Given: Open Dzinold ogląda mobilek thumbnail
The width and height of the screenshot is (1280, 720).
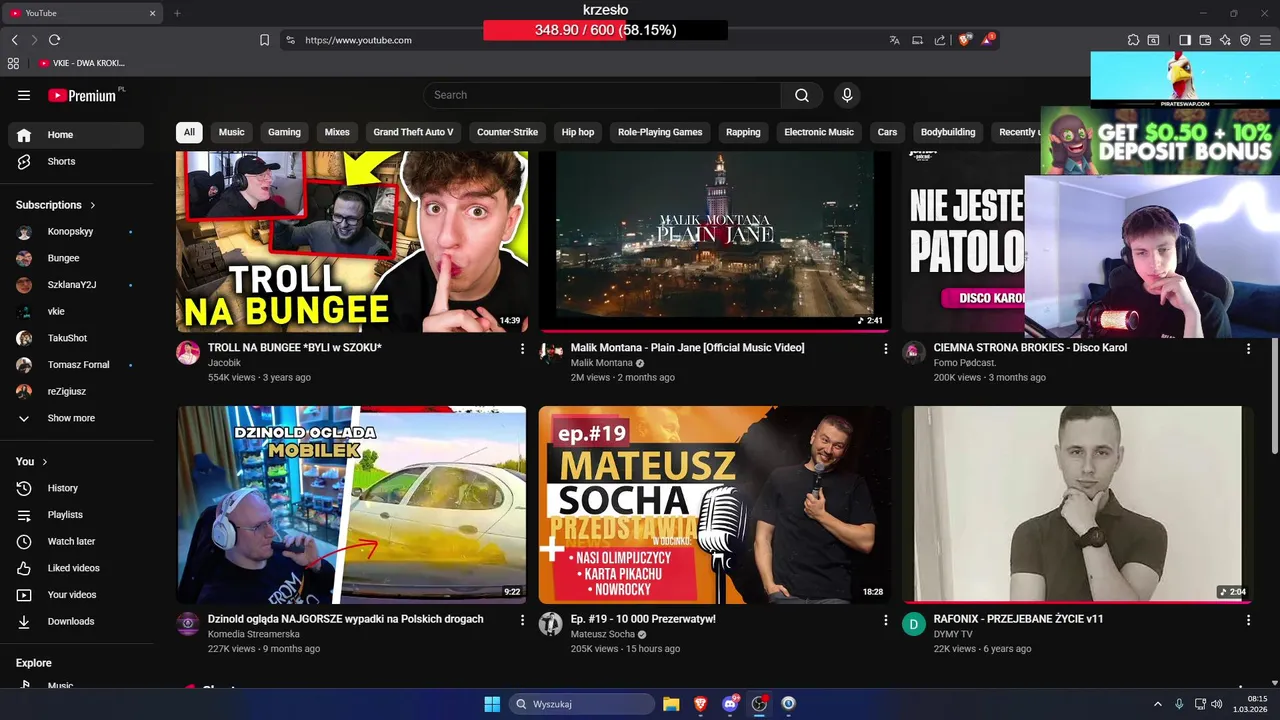Looking at the screenshot, I should pyautogui.click(x=351, y=504).
